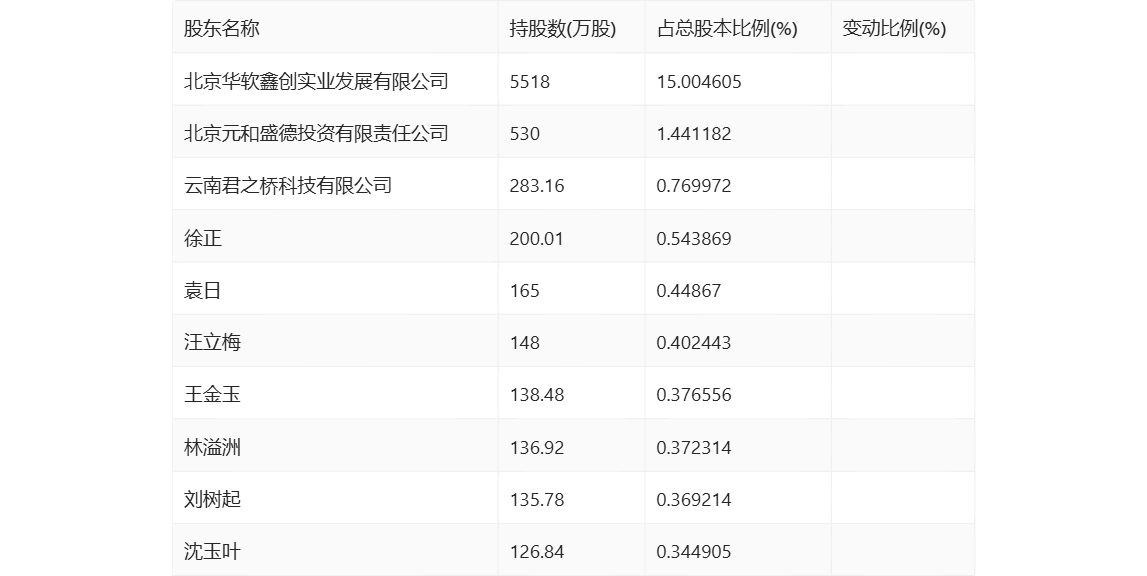Click shareholder name 徐正
Image resolution: width=1147 pixels, height=576 pixels.
click(203, 238)
